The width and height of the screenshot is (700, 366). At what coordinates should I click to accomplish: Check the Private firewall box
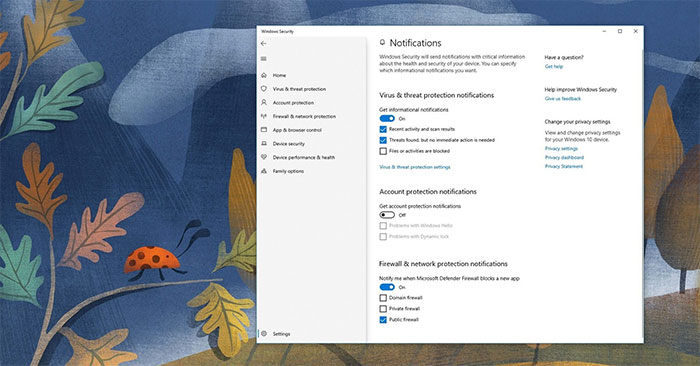coord(383,308)
